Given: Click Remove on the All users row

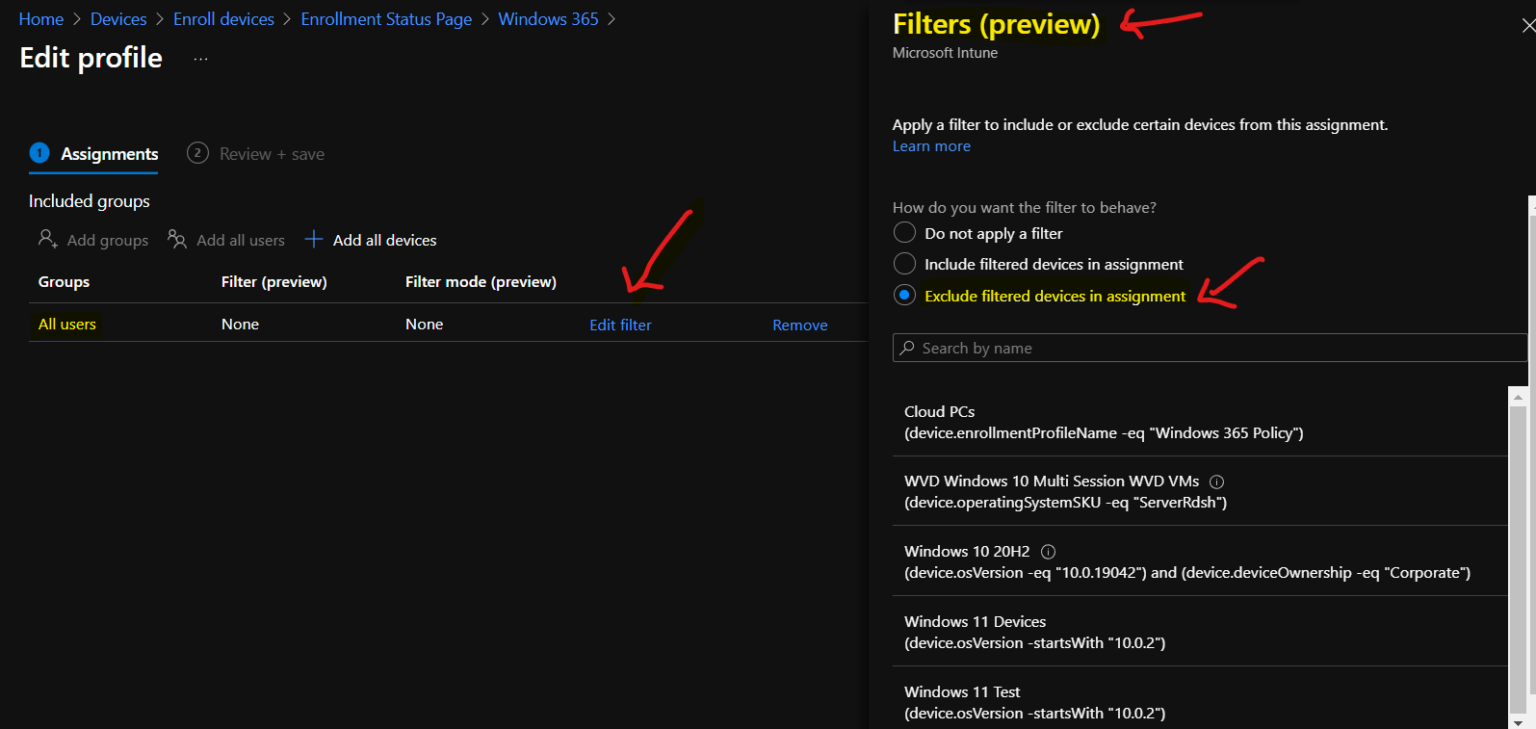Looking at the screenshot, I should 799,324.
